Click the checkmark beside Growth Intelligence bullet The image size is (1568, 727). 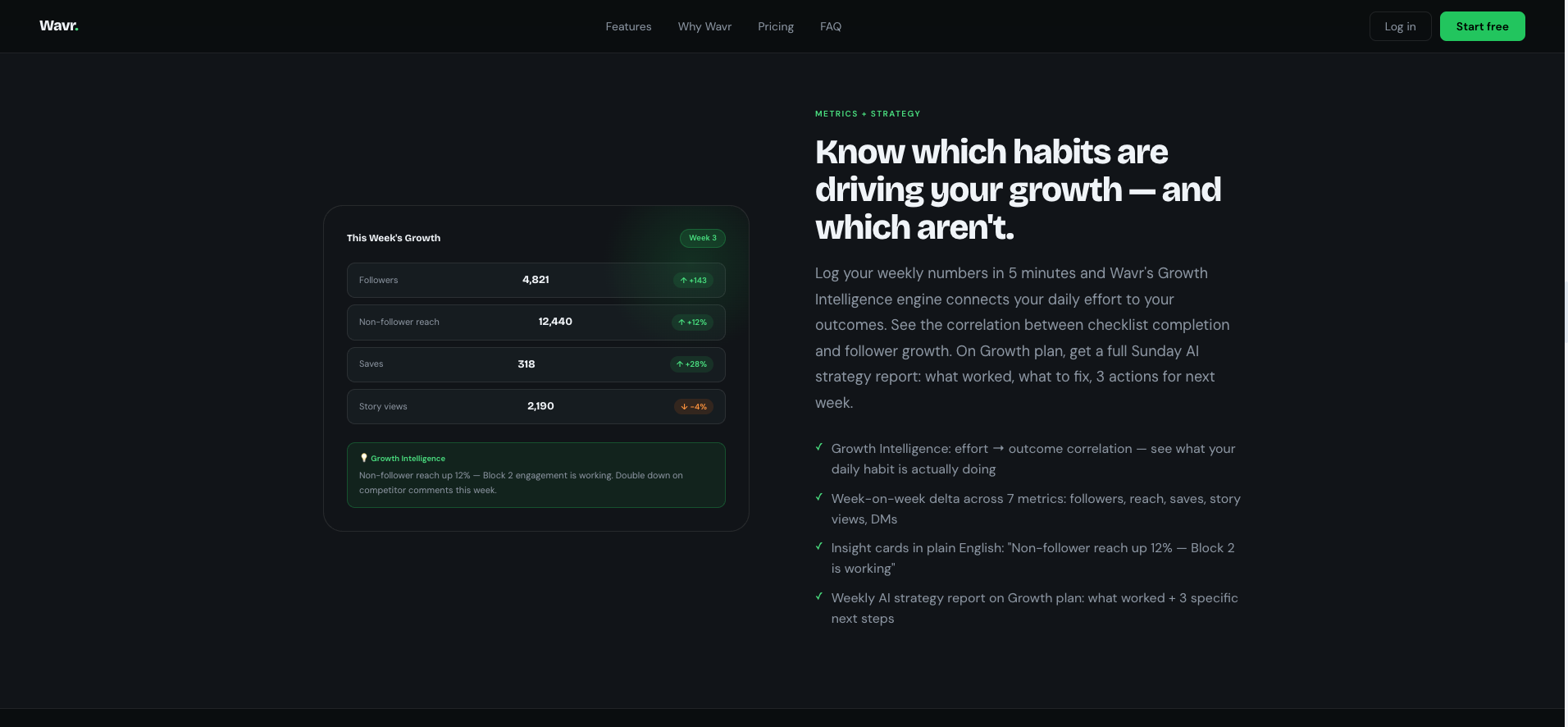tap(819, 447)
